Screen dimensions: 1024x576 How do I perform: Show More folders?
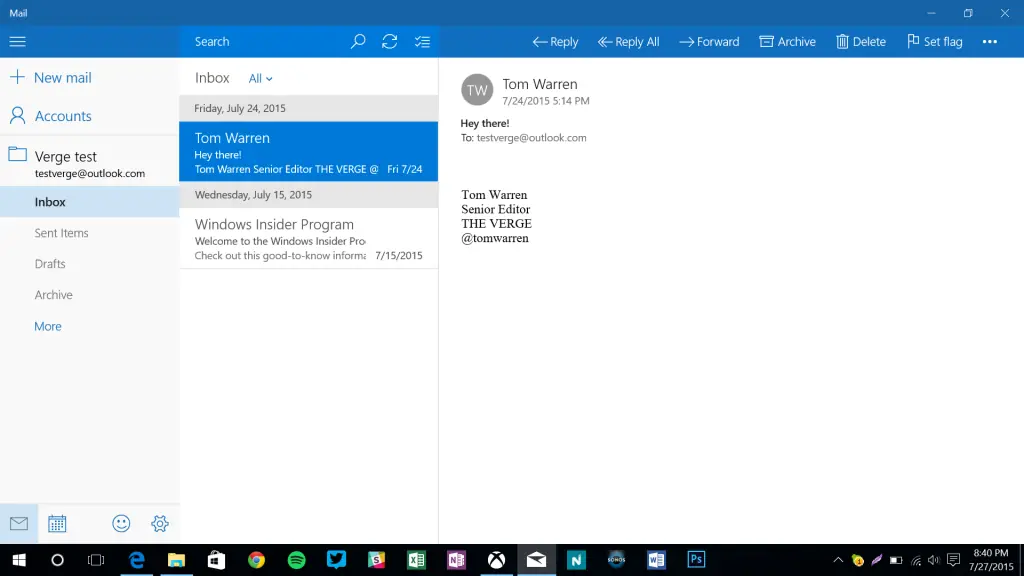pyautogui.click(x=48, y=326)
